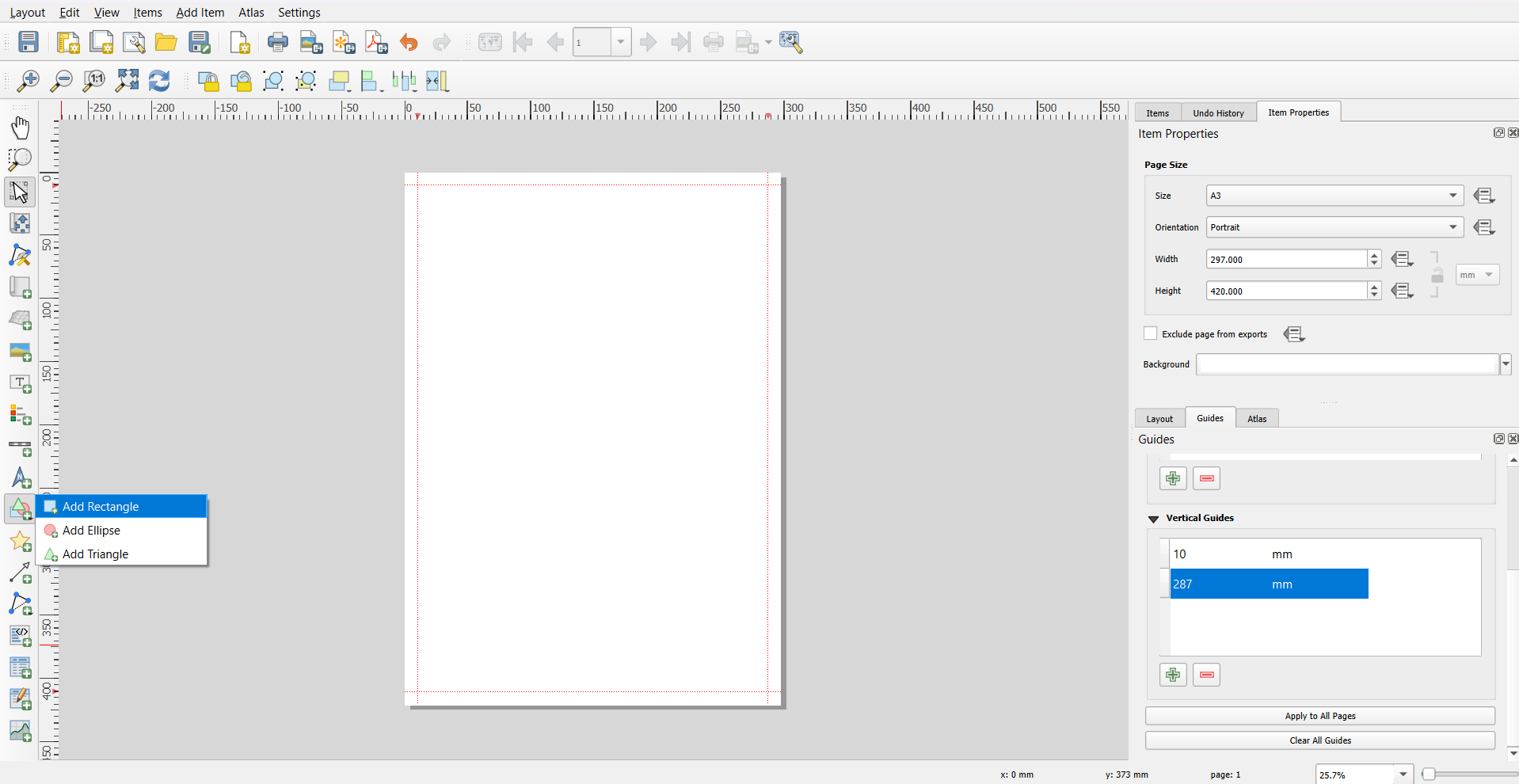Select the Add Marker star tool
Screen dimensions: 1519x784
pos(21,541)
